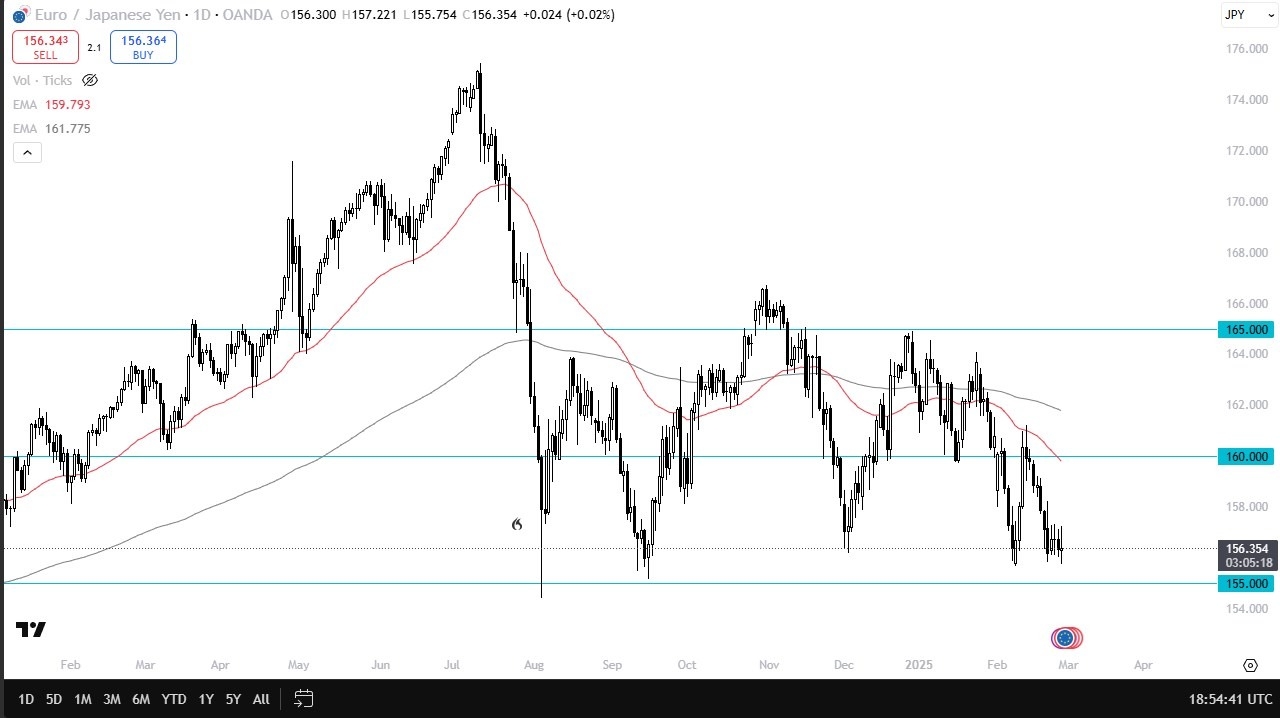Click the 155.000 horizontal line price label
1280x718 pixels.
(1244, 583)
